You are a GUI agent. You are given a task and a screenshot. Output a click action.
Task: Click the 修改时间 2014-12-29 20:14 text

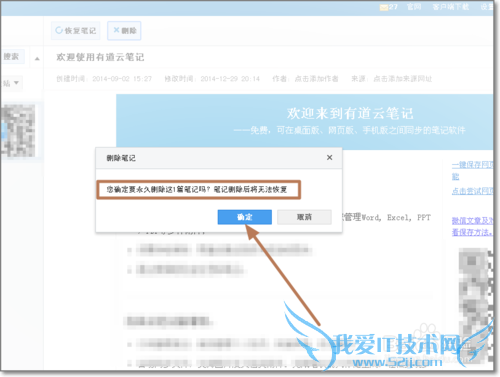click(212, 79)
